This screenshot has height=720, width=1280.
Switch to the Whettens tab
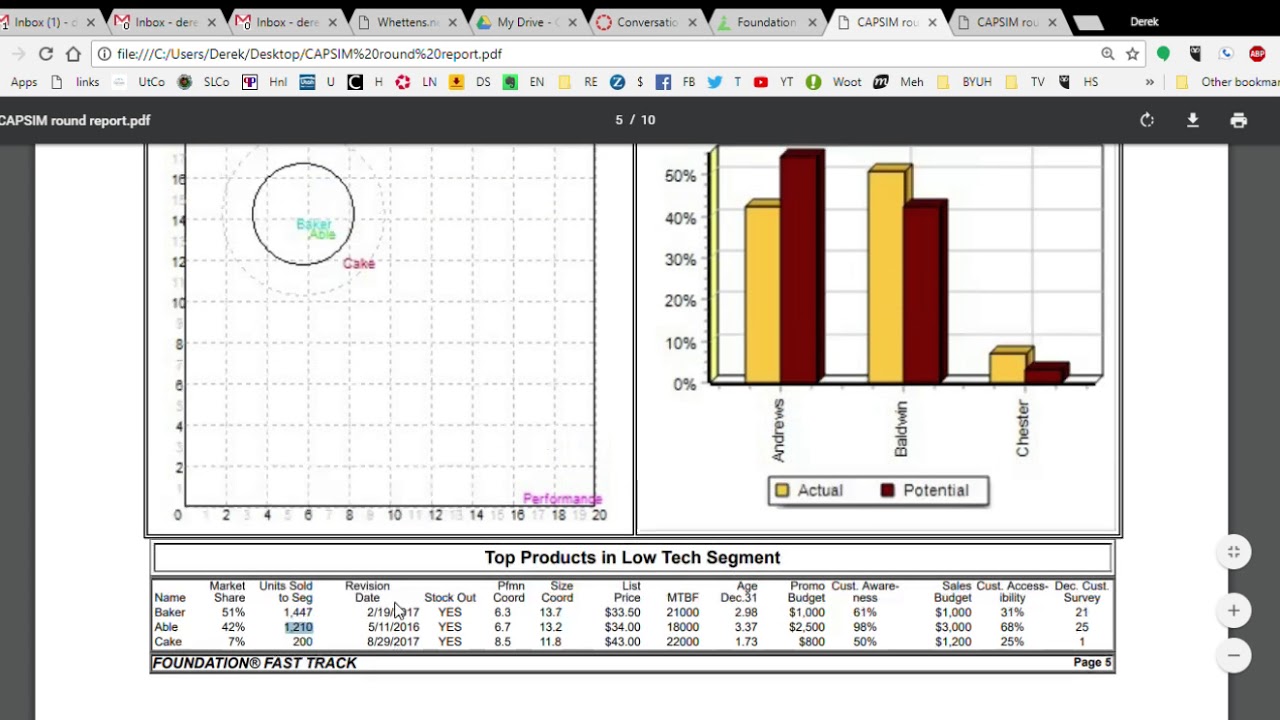(x=407, y=22)
